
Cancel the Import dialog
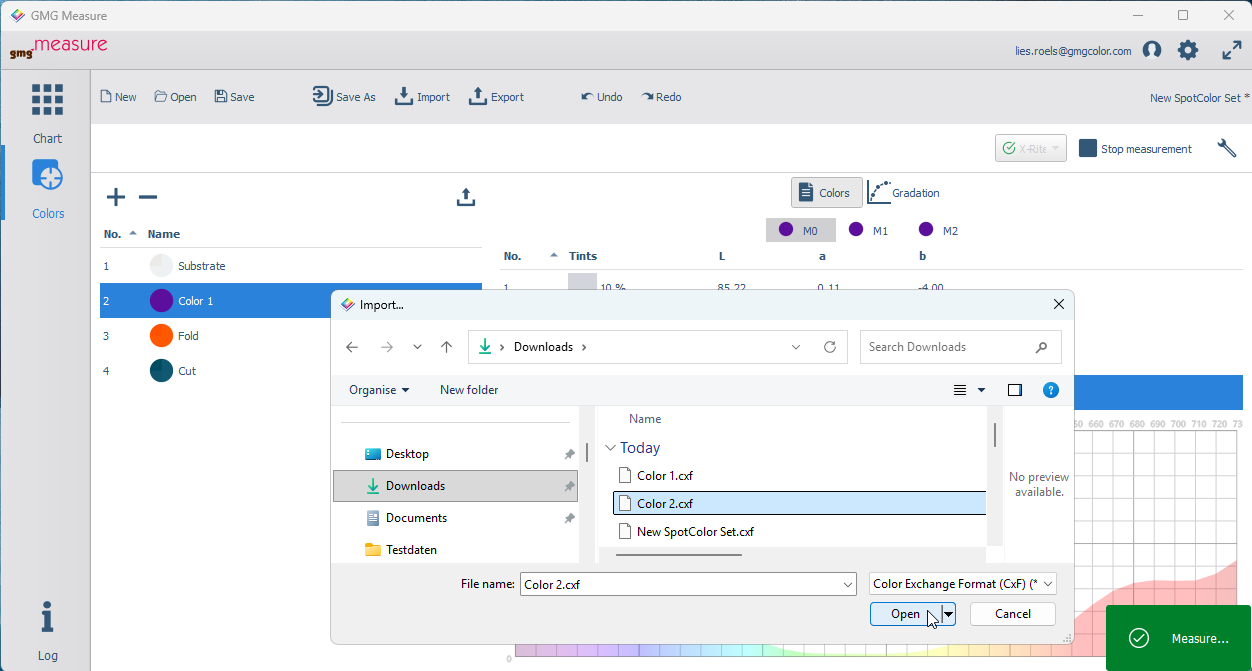(1013, 614)
